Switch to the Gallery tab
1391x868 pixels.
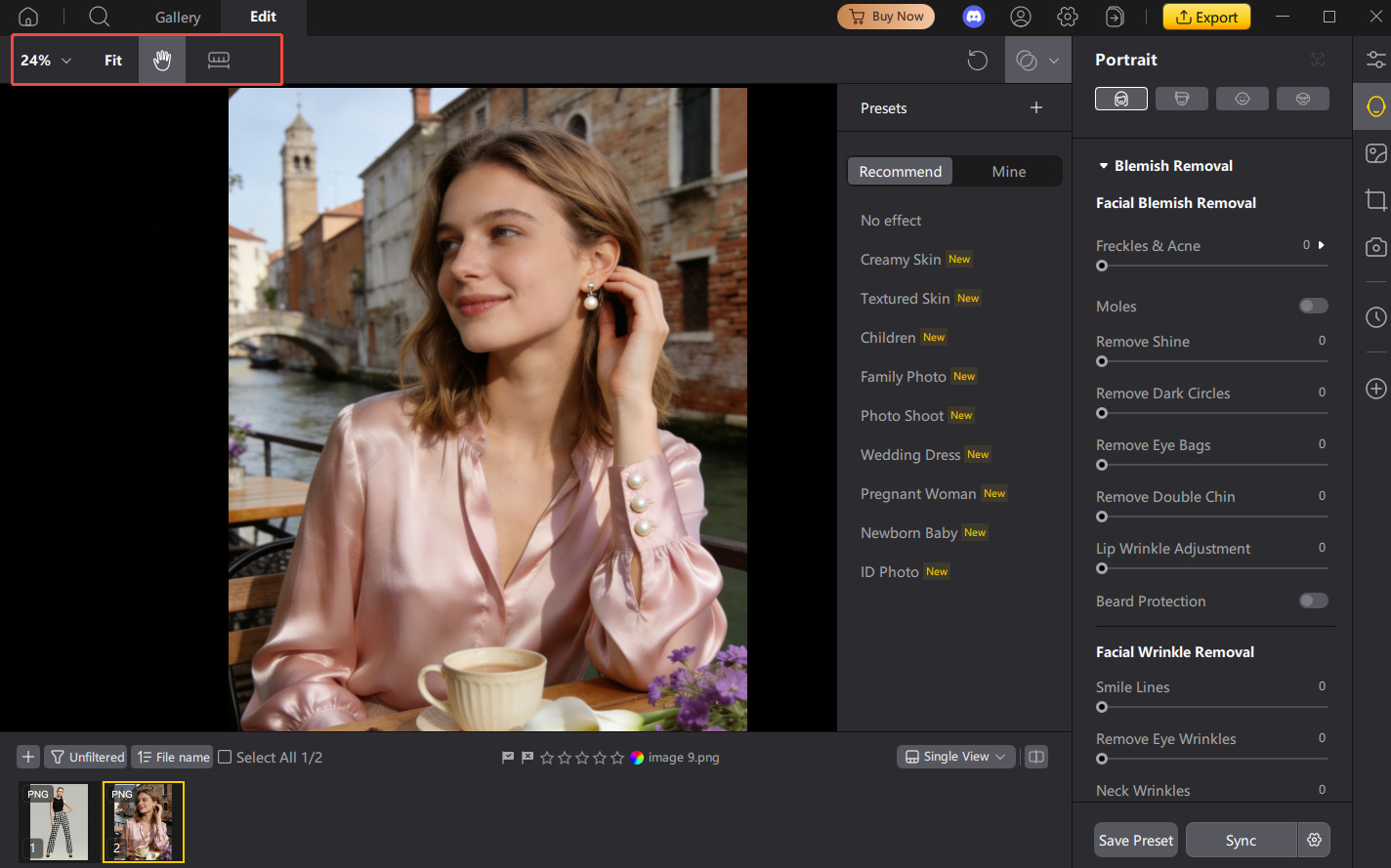click(177, 17)
